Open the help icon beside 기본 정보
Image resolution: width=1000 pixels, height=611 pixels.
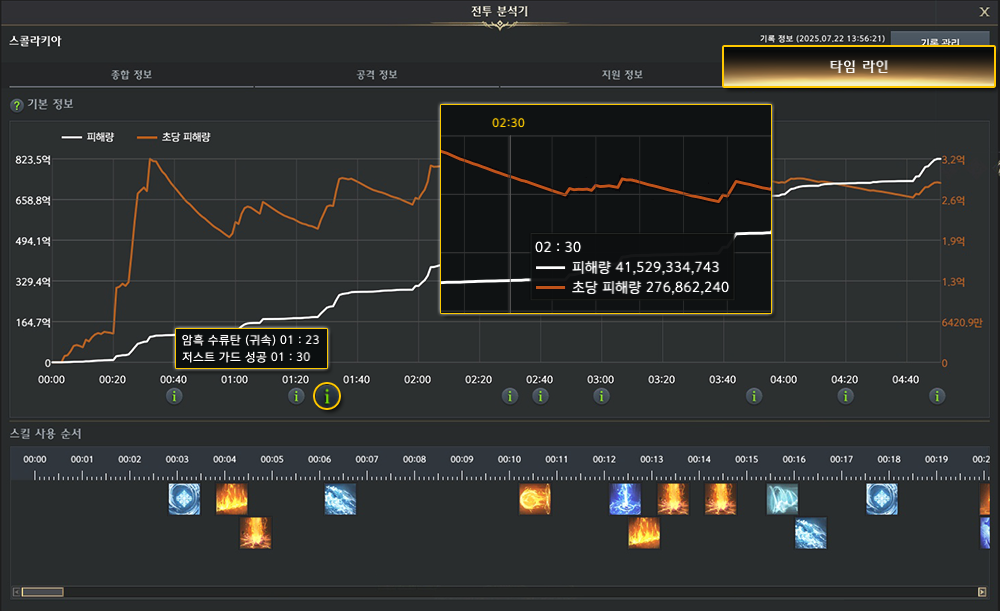click(16, 105)
